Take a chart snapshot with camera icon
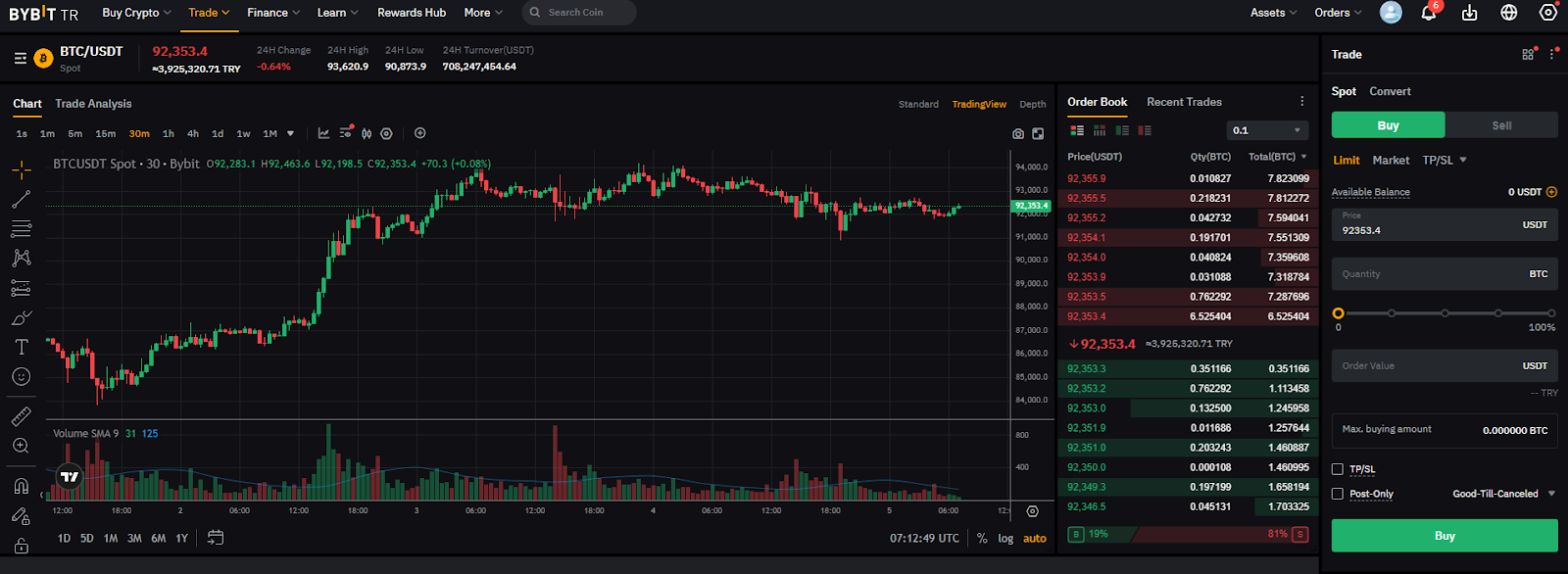The image size is (1568, 574). click(x=1018, y=133)
